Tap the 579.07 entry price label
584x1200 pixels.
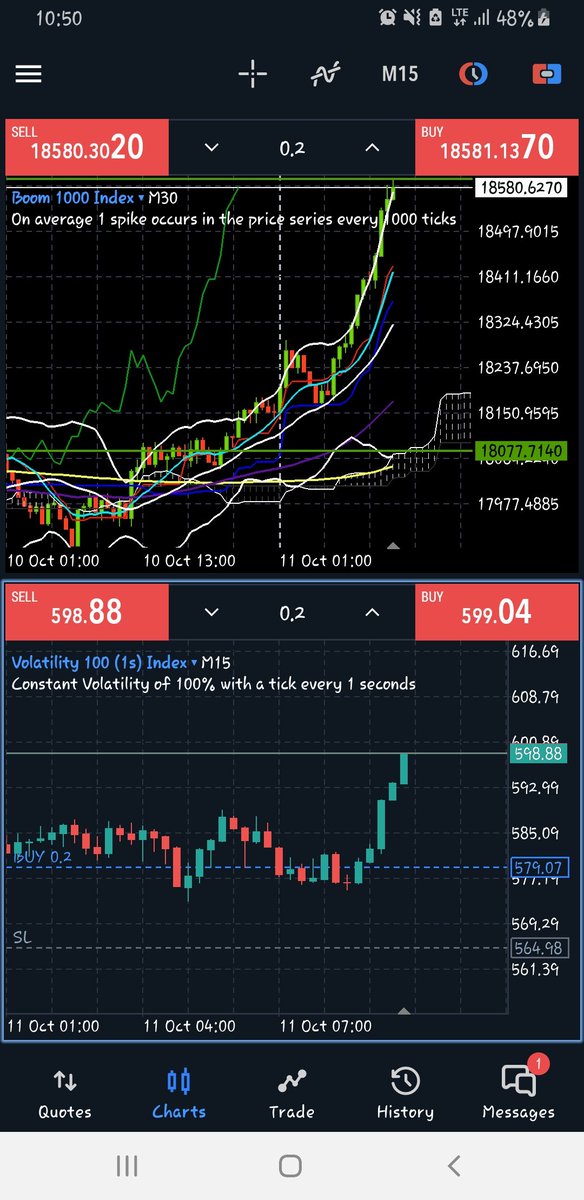coord(539,867)
